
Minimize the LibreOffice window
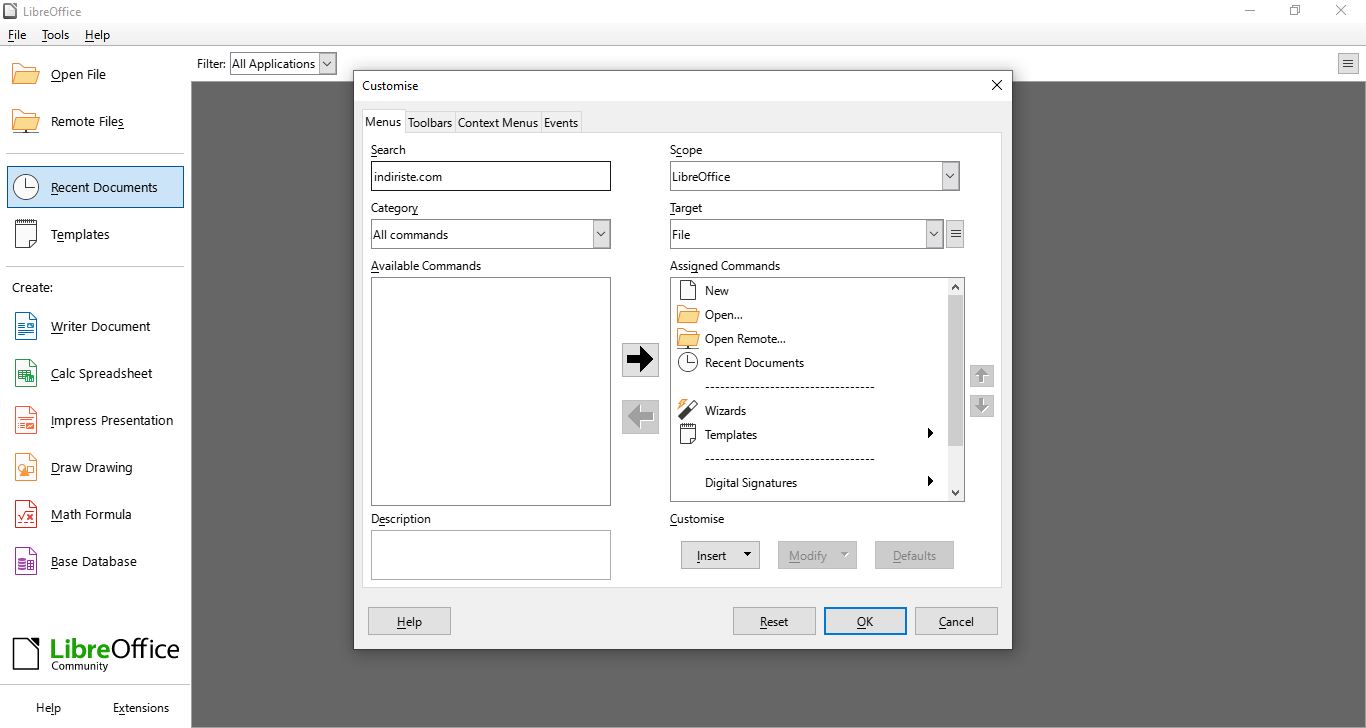(x=1250, y=11)
